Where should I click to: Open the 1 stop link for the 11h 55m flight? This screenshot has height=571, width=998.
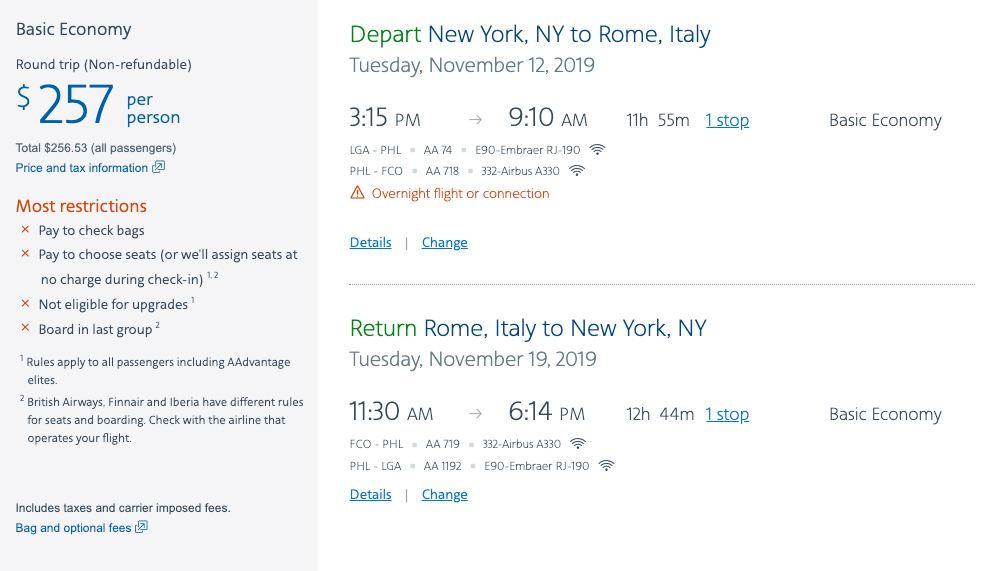(727, 120)
